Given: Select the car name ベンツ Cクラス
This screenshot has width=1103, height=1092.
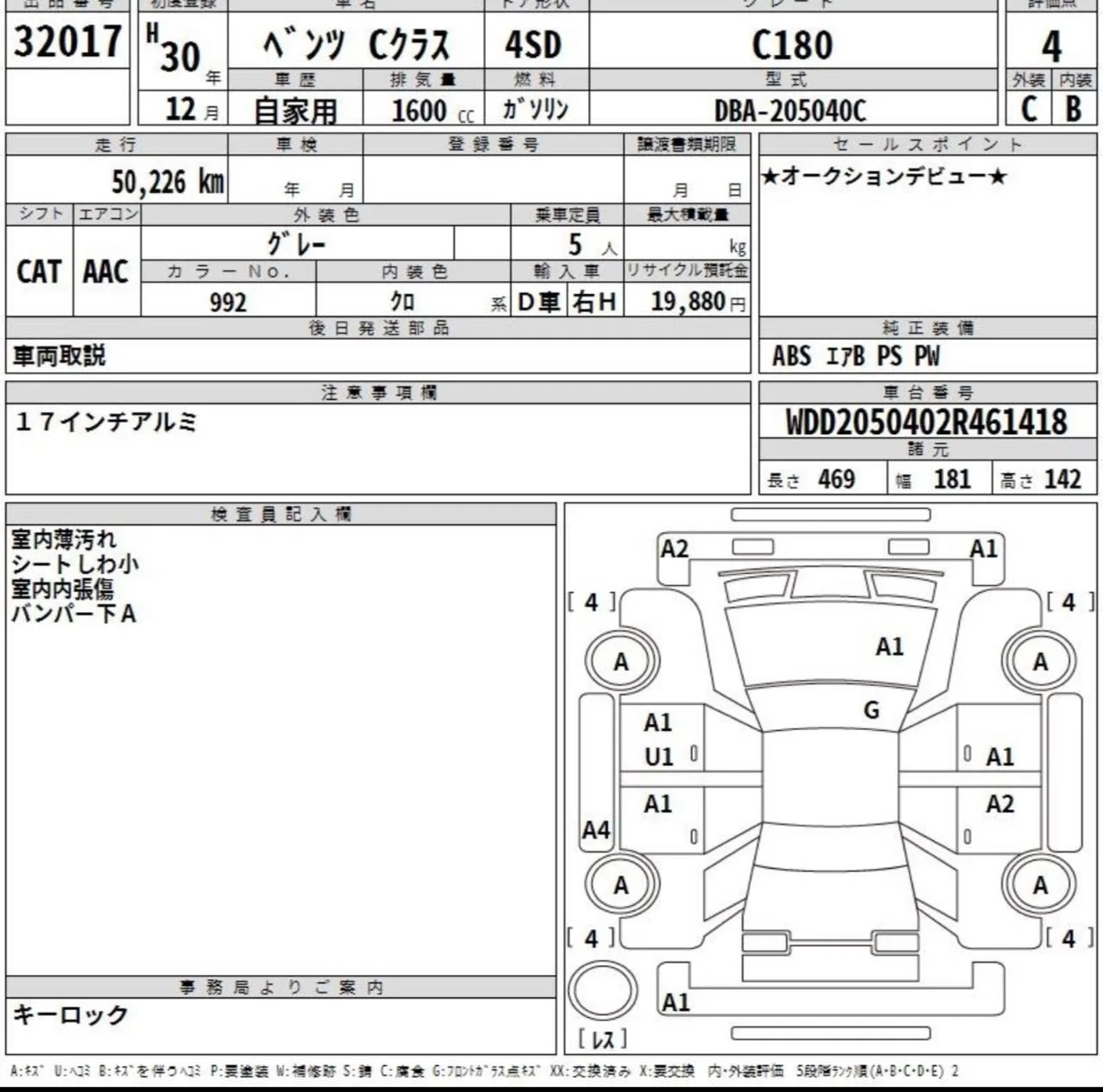Looking at the screenshot, I should pos(356,45).
